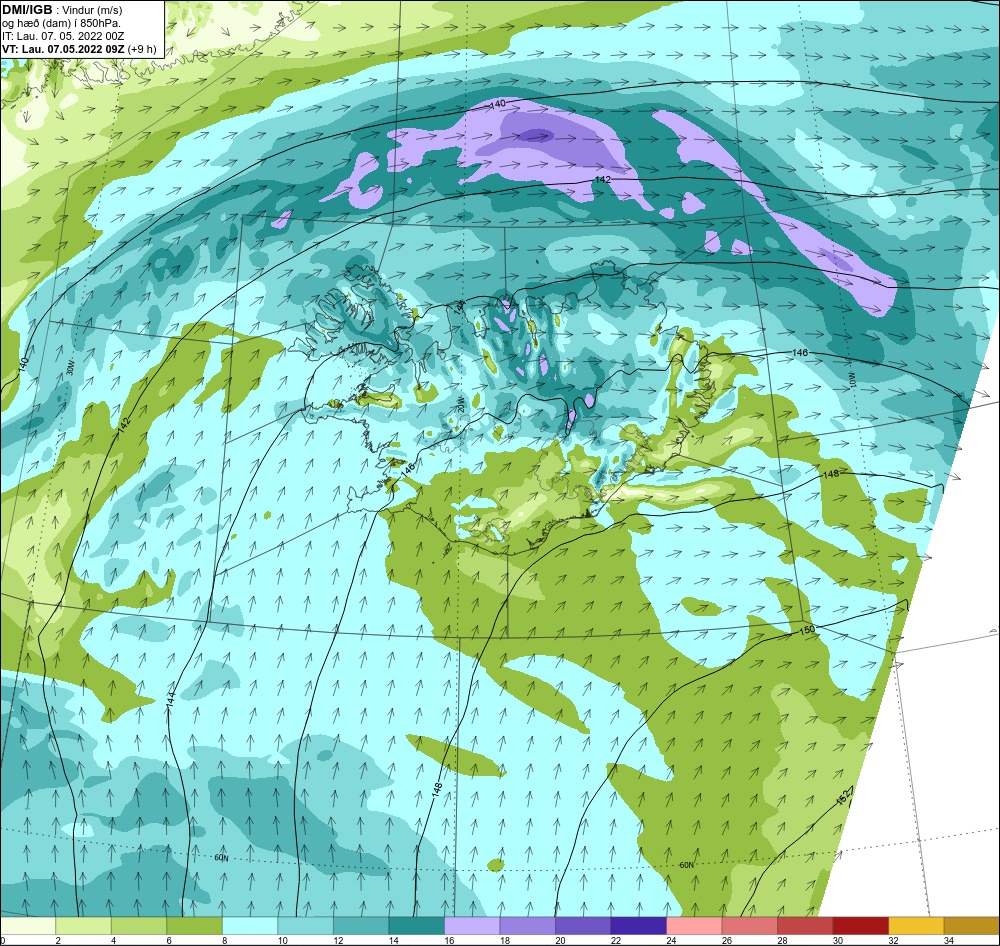Click the 'IT: Lau. 07. 05. 2022 00Z' line
Image resolution: width=1000 pixels, height=946 pixels.
click(x=62, y=36)
